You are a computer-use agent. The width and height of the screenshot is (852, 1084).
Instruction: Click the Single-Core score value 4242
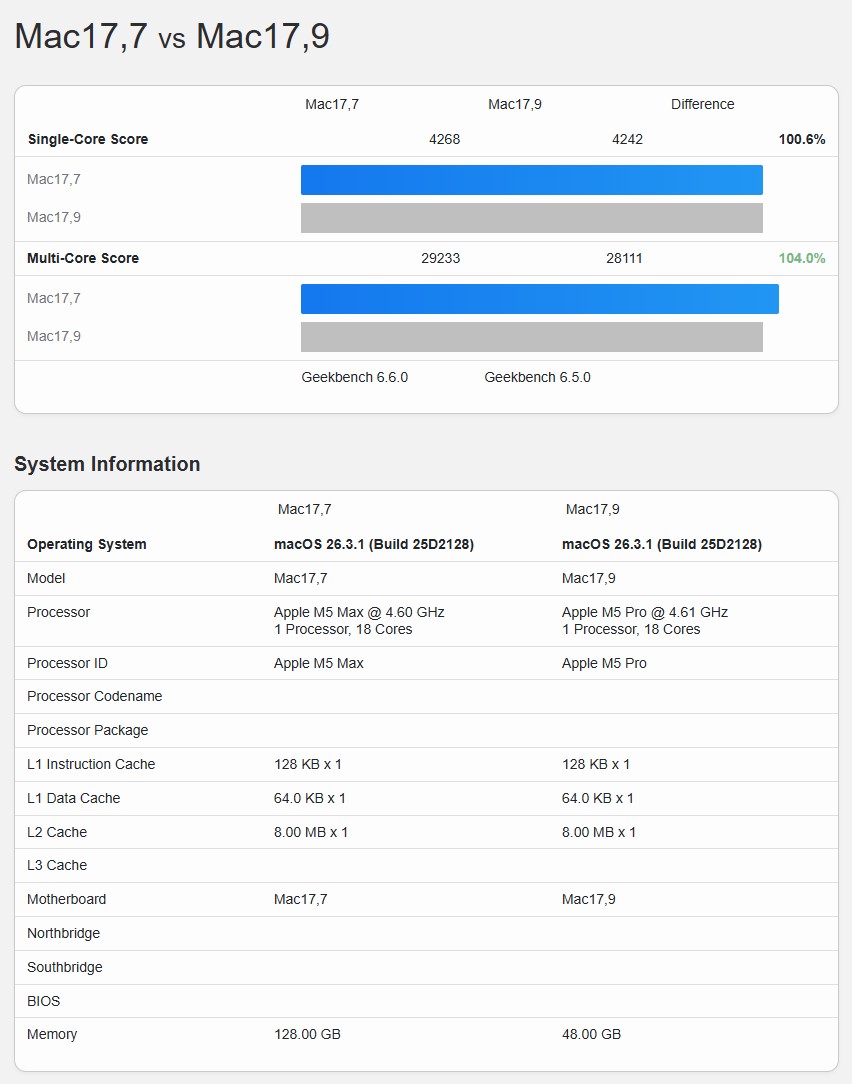click(627, 139)
